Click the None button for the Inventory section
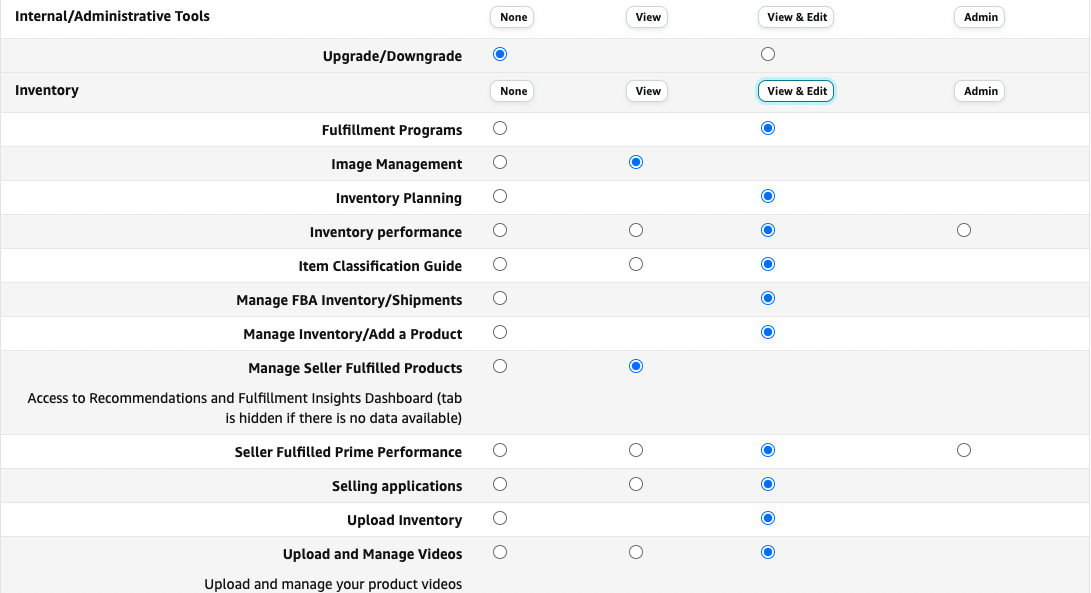This screenshot has height=593, width=1091. [x=511, y=91]
